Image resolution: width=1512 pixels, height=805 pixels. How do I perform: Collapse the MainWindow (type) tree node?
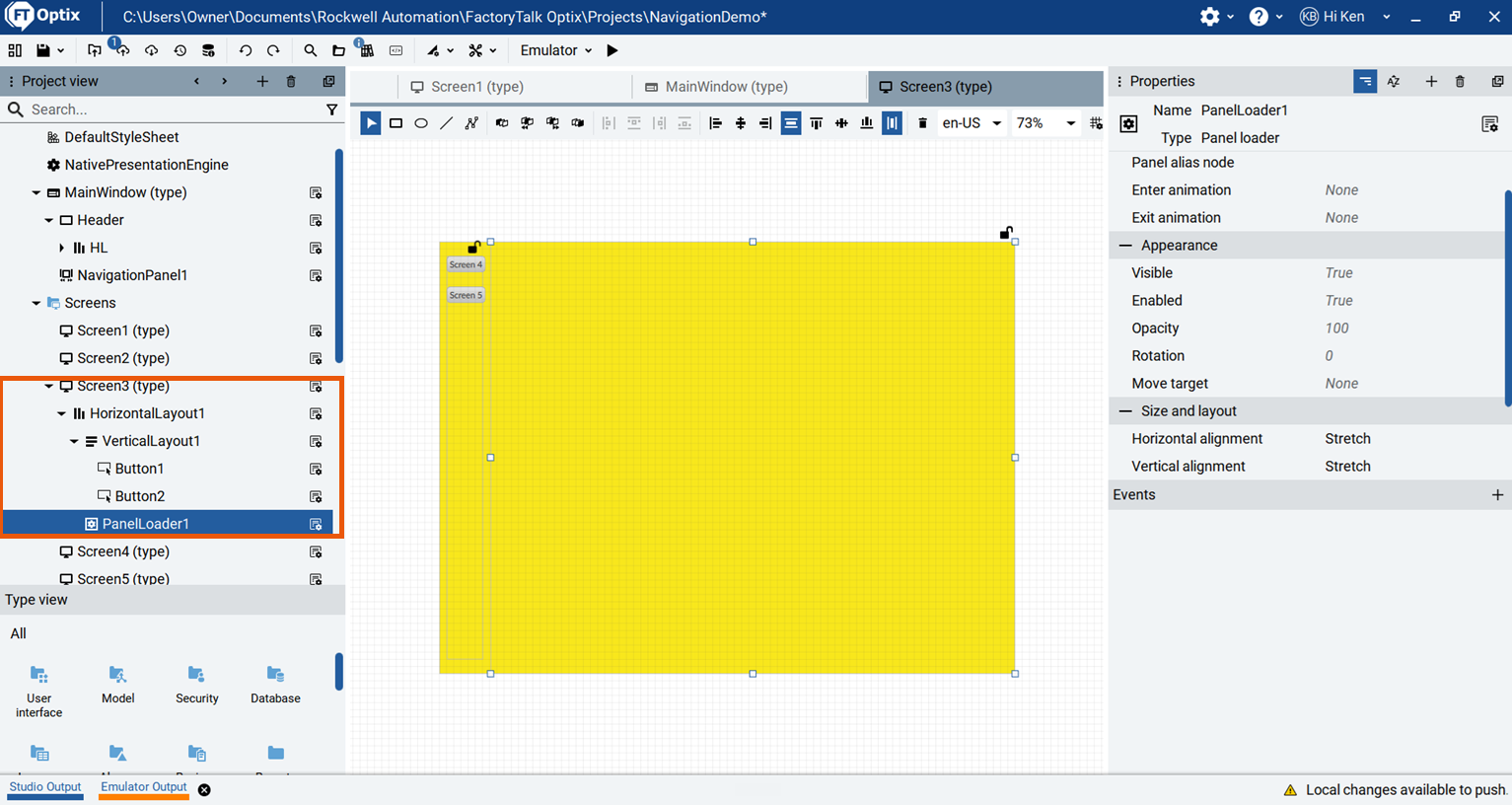(36, 192)
